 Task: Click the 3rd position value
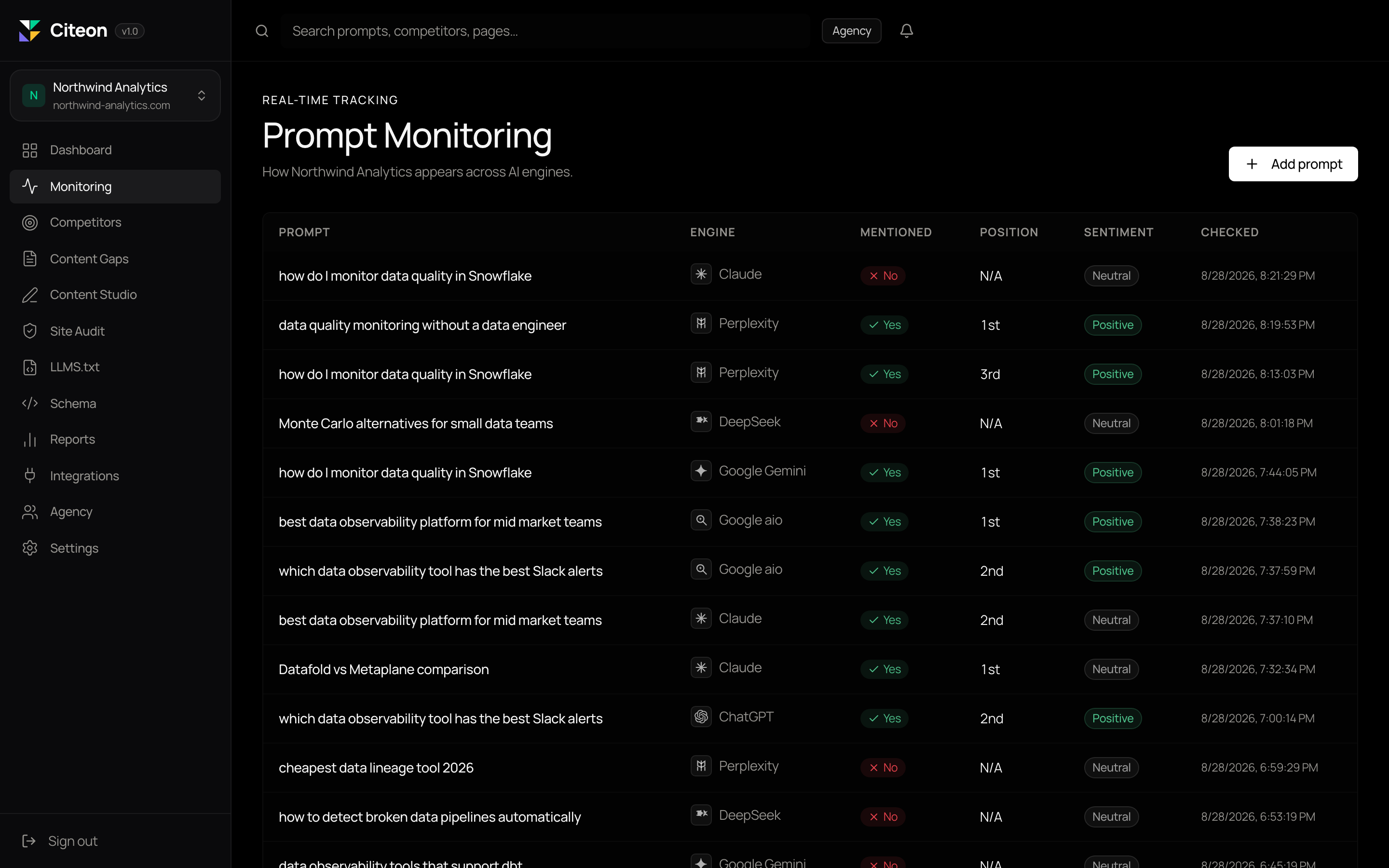(990, 374)
